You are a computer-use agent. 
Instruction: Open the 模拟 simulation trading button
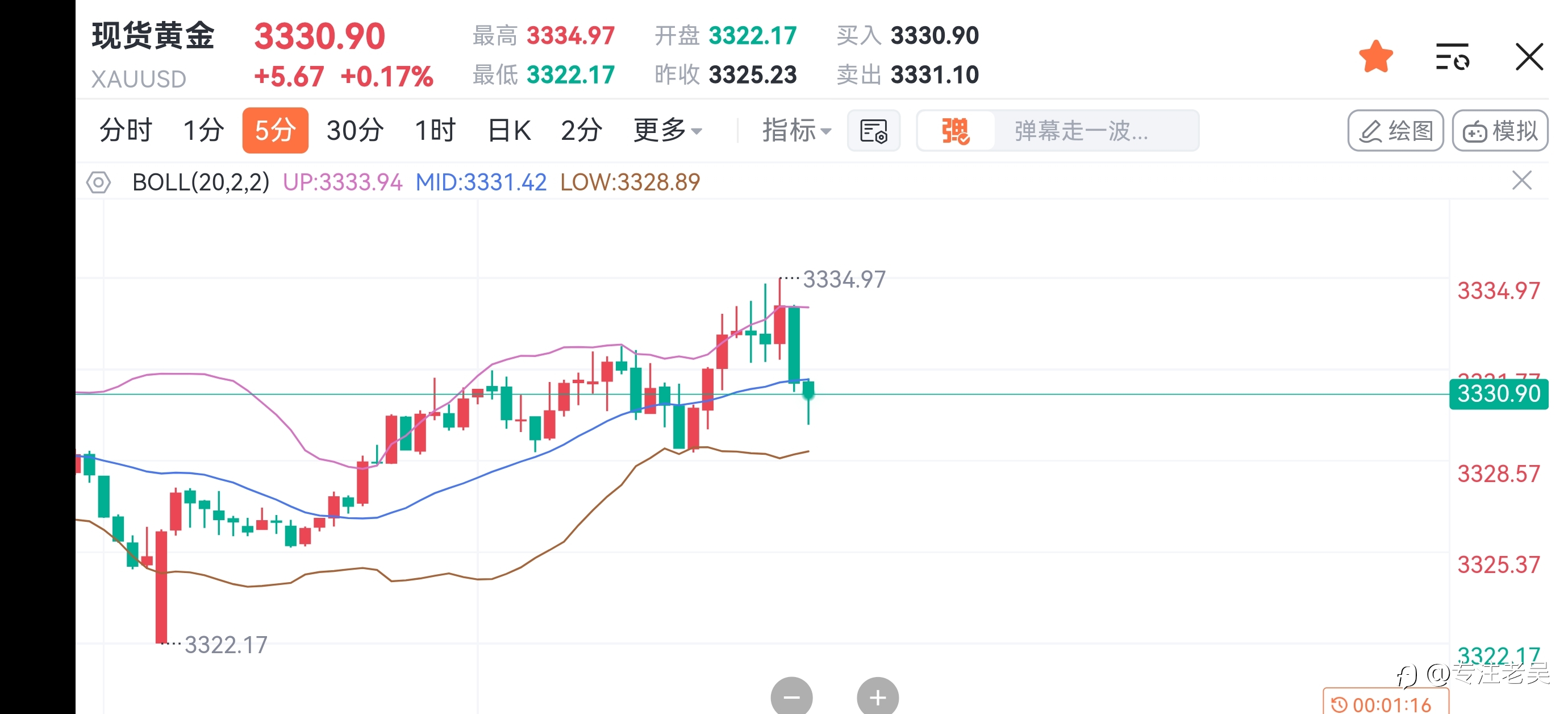[x=1500, y=131]
